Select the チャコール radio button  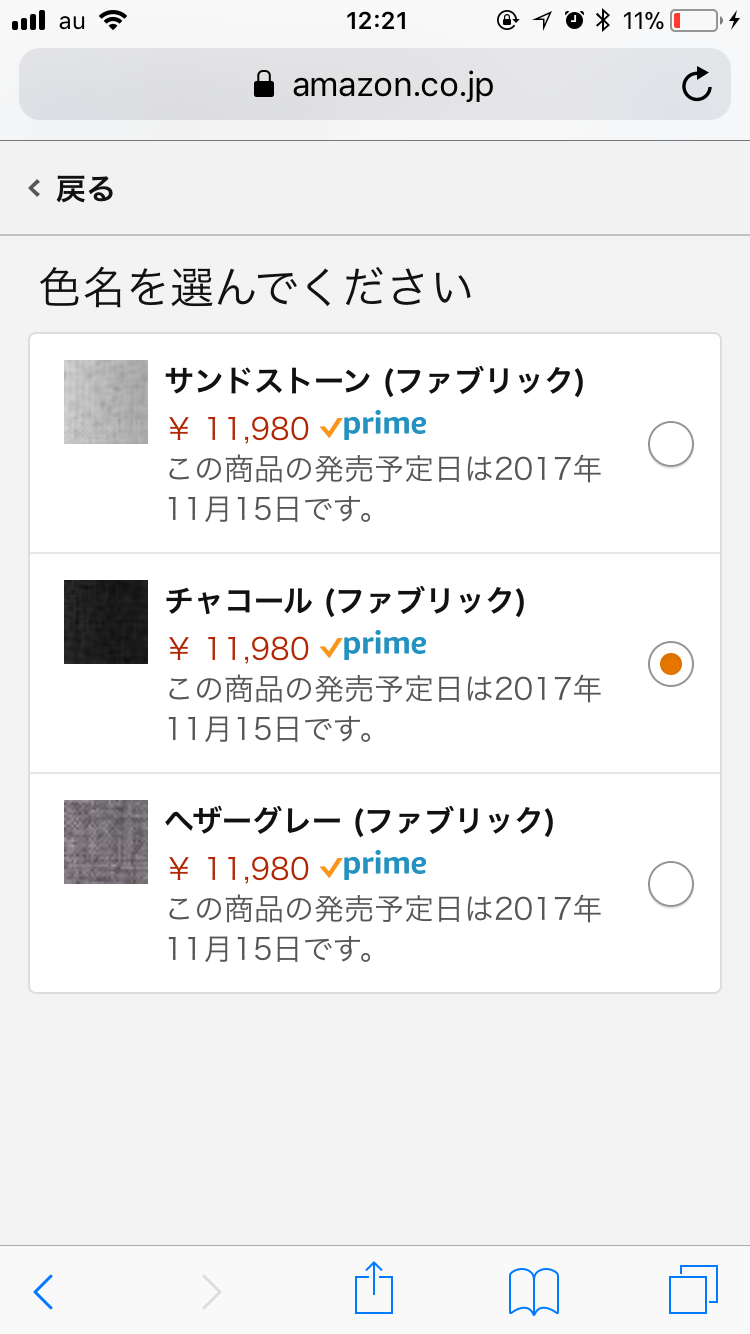671,664
